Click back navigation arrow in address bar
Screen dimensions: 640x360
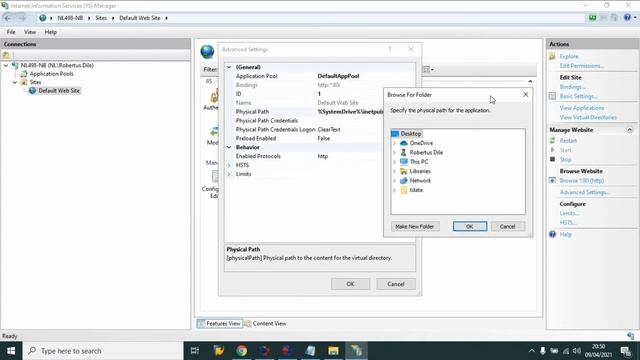pyautogui.click(x=8, y=18)
